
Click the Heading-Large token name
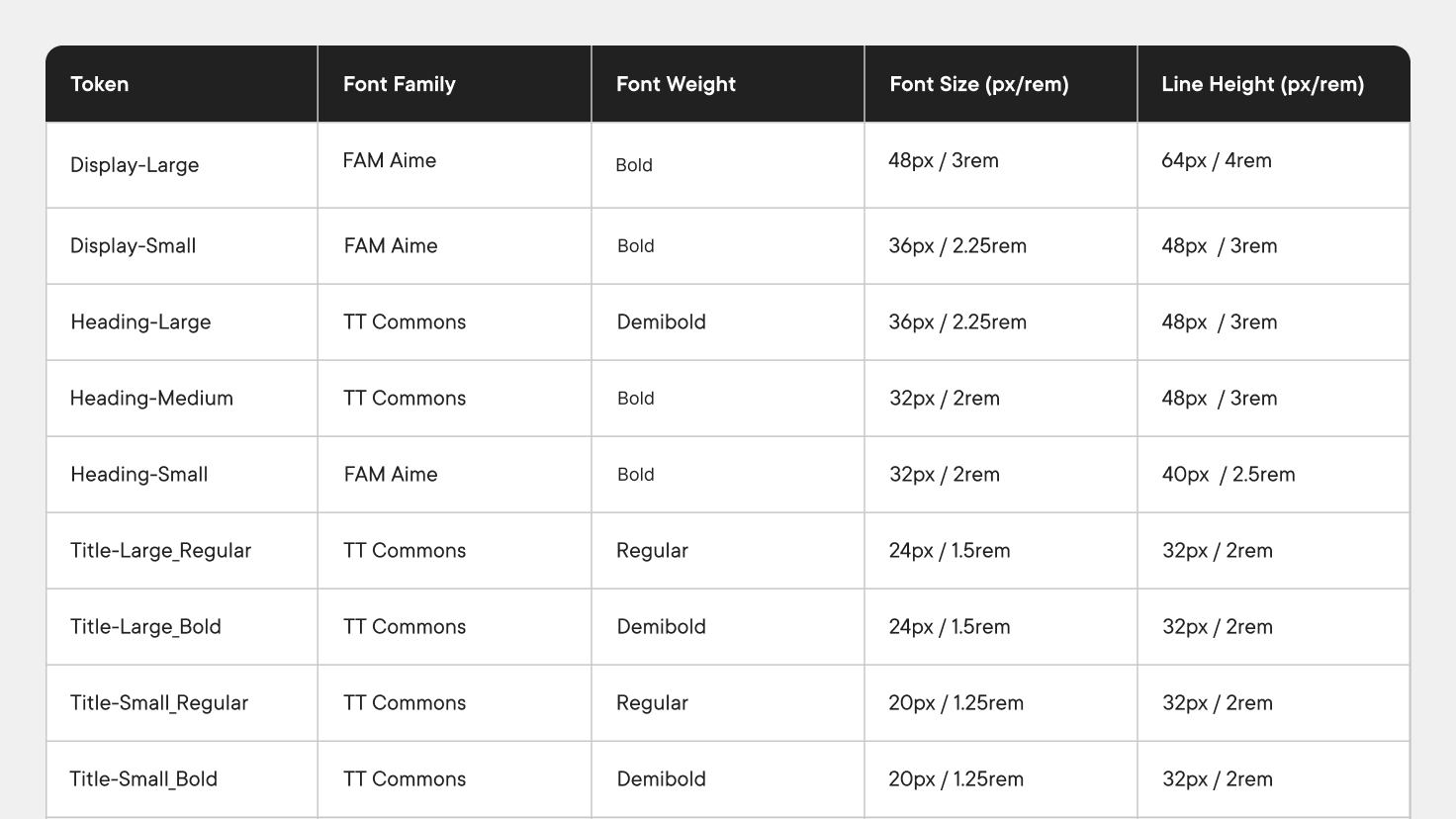pyautogui.click(x=140, y=322)
